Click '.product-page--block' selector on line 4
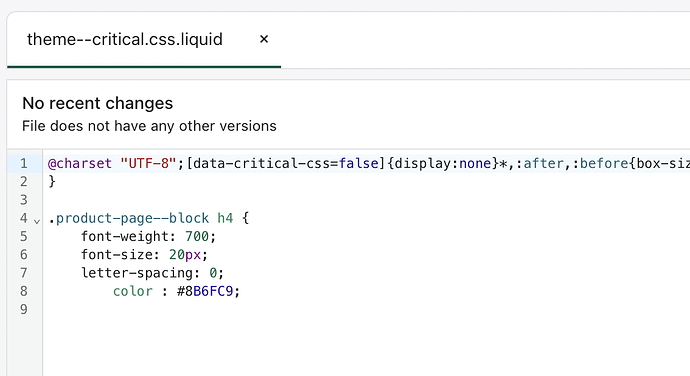 tap(128, 218)
